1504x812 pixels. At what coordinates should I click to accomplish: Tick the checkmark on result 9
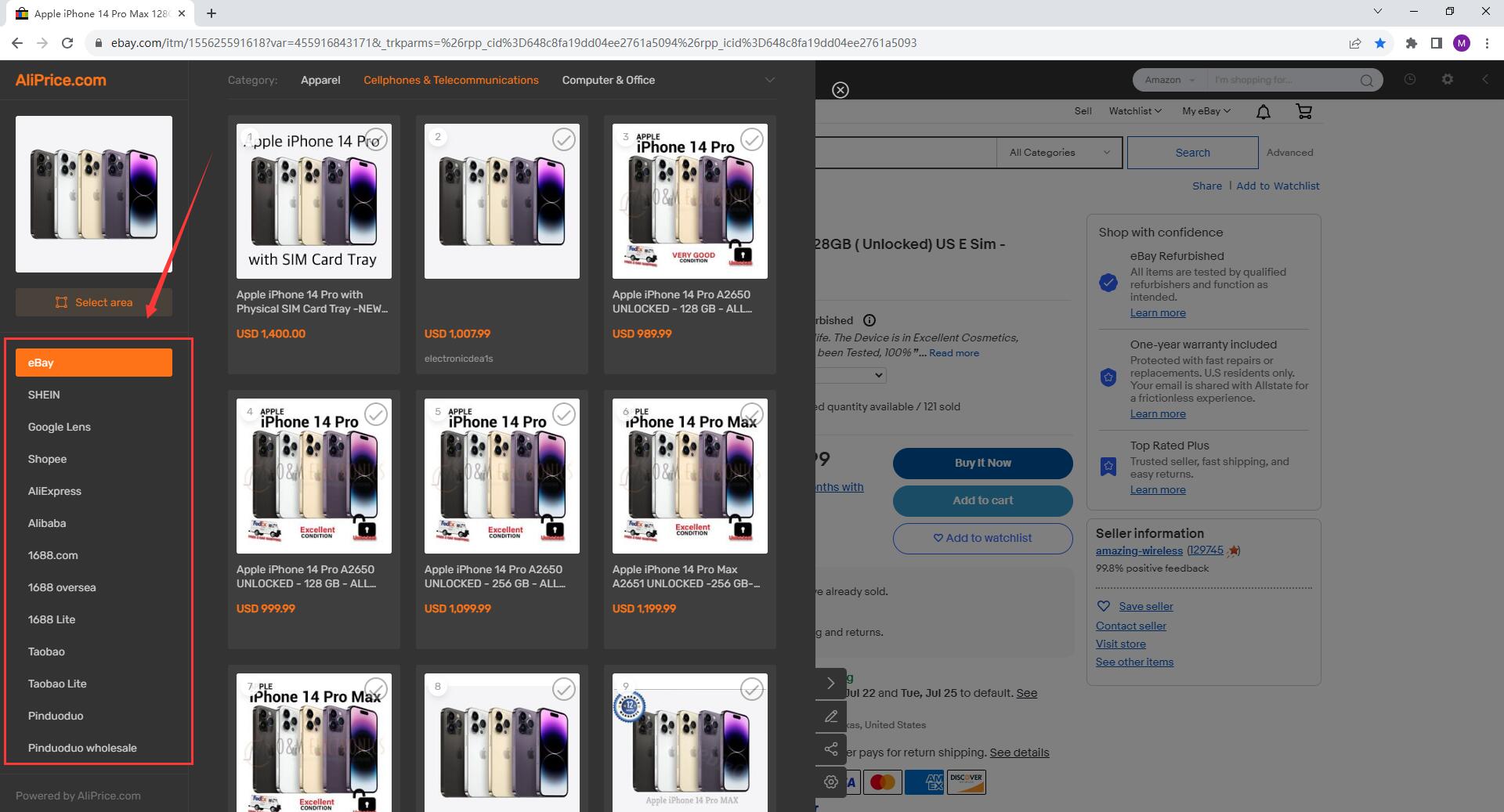click(x=752, y=689)
